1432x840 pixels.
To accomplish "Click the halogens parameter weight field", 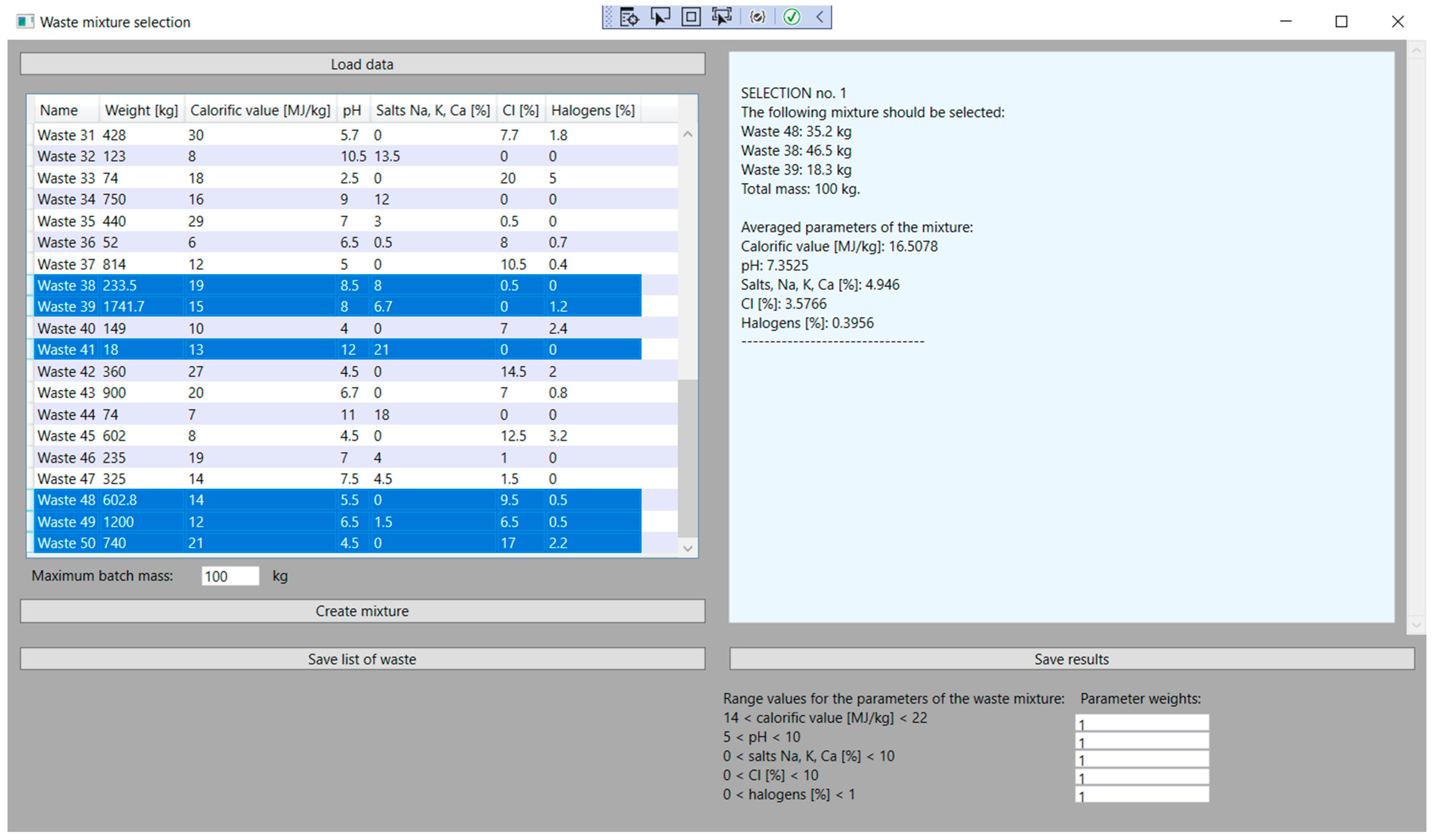I will (x=1141, y=794).
